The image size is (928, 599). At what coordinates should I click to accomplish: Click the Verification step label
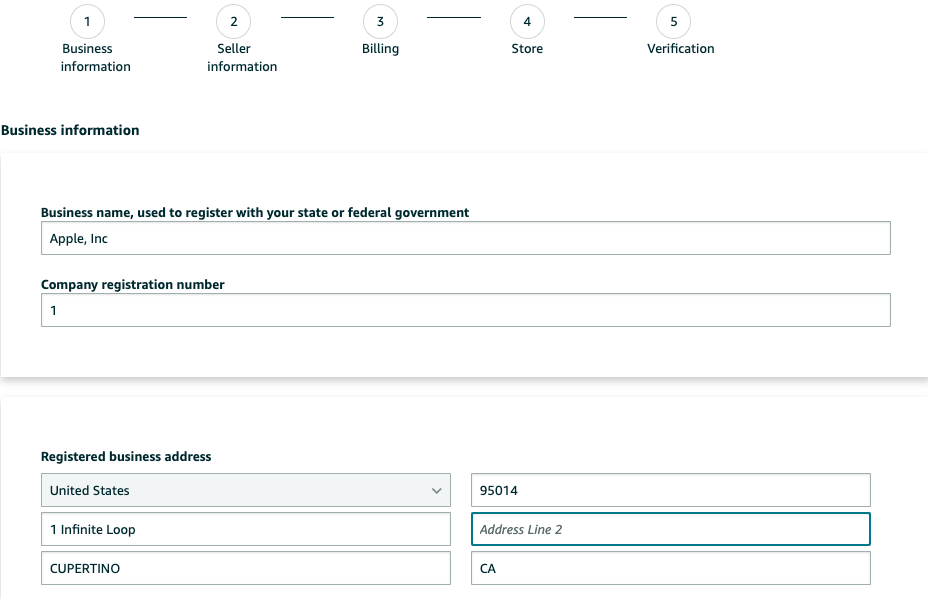coord(681,49)
